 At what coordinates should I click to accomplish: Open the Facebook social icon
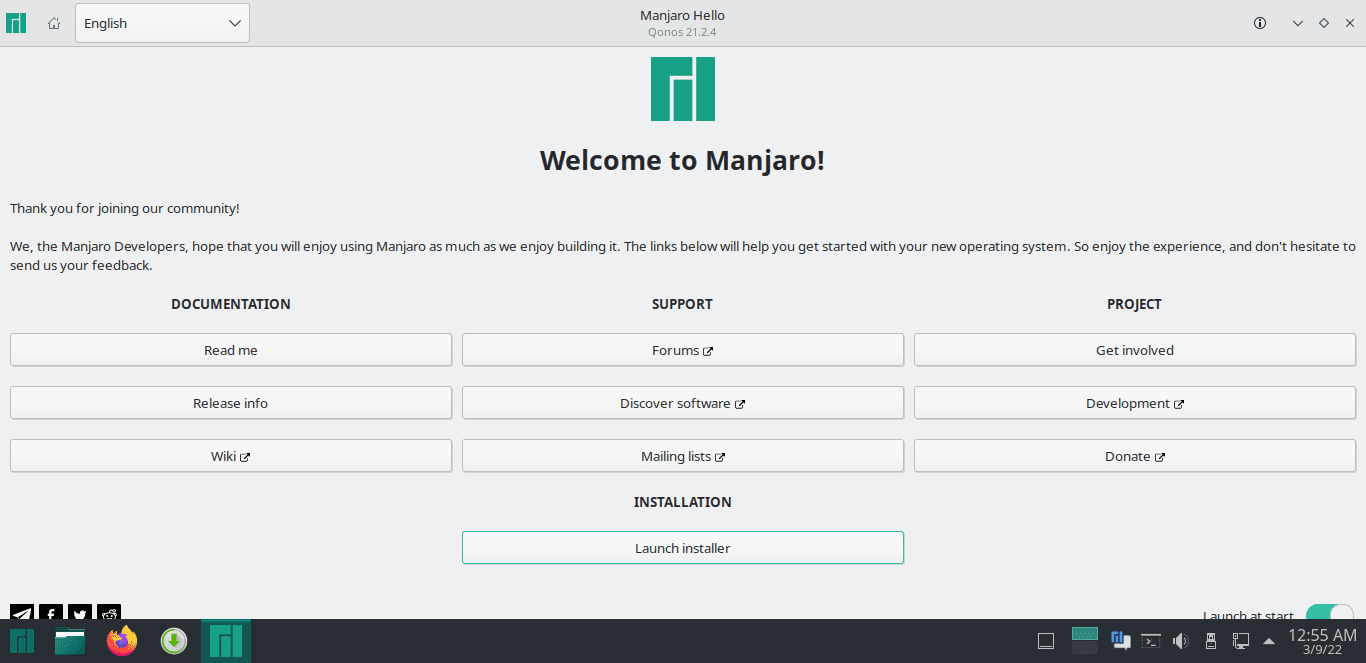pos(51,612)
